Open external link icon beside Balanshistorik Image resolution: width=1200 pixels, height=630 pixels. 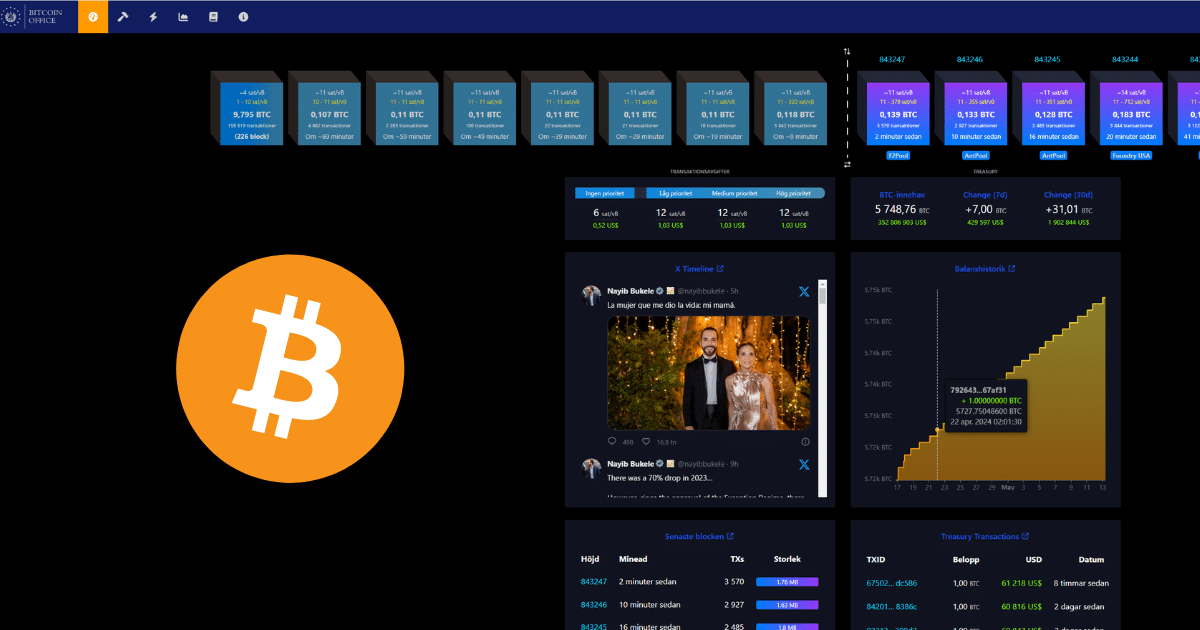click(1012, 269)
